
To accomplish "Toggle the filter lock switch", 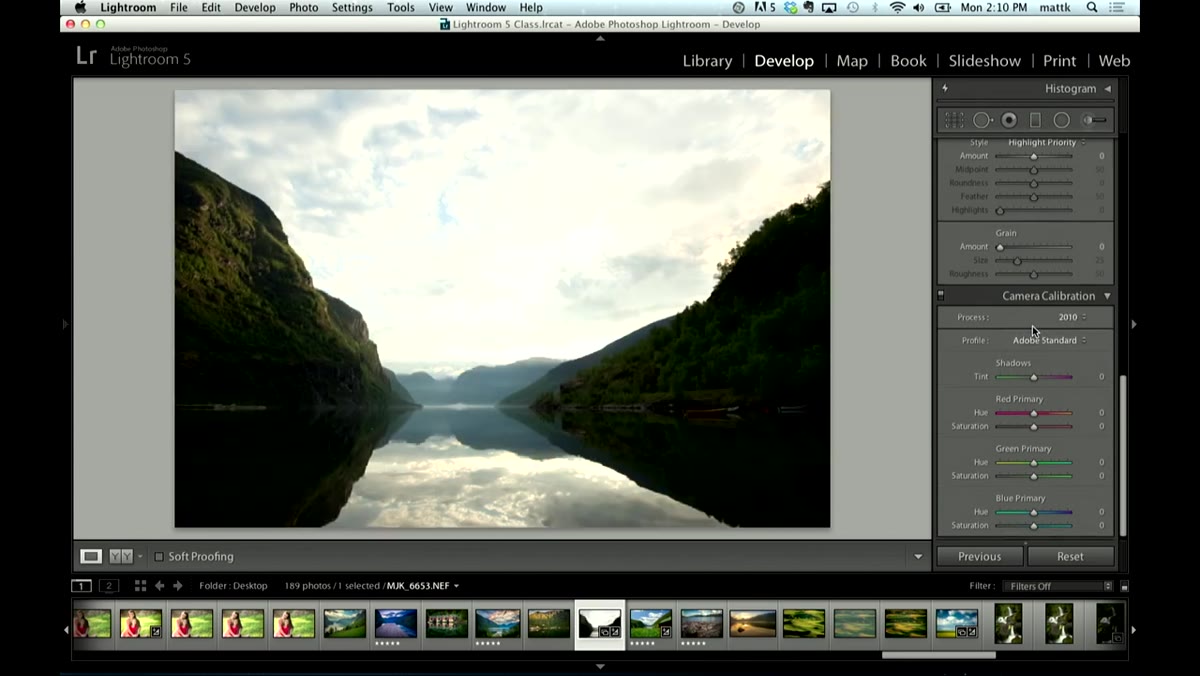I will (x=1124, y=587).
